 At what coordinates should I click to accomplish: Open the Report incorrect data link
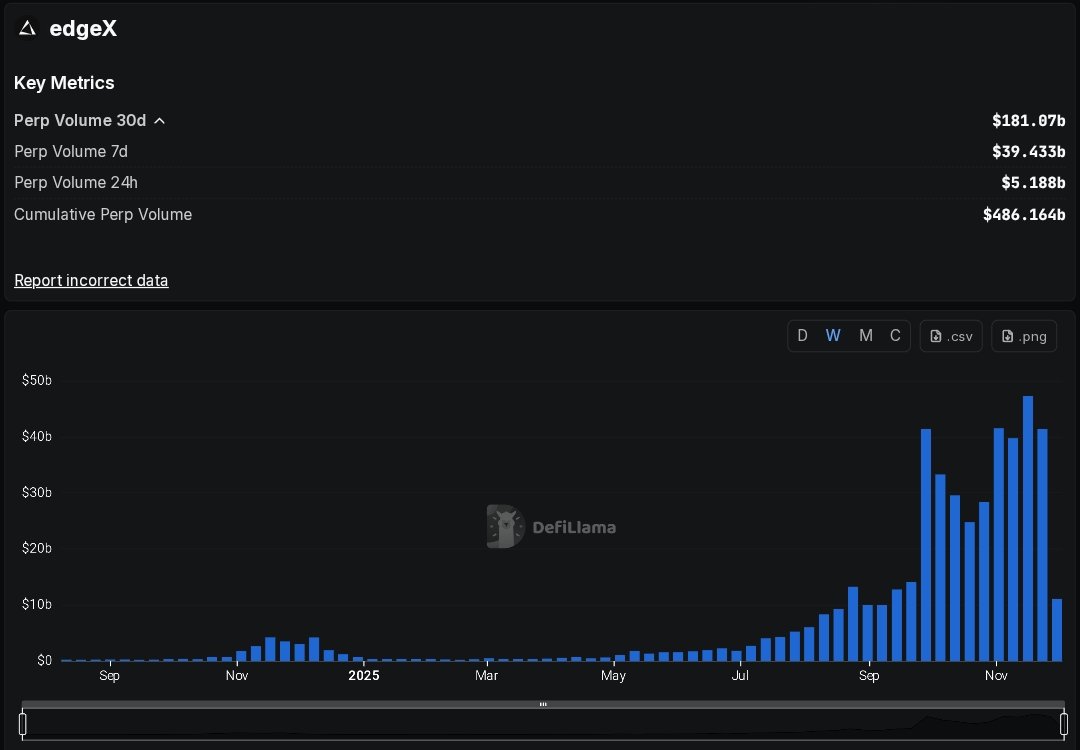(x=91, y=280)
